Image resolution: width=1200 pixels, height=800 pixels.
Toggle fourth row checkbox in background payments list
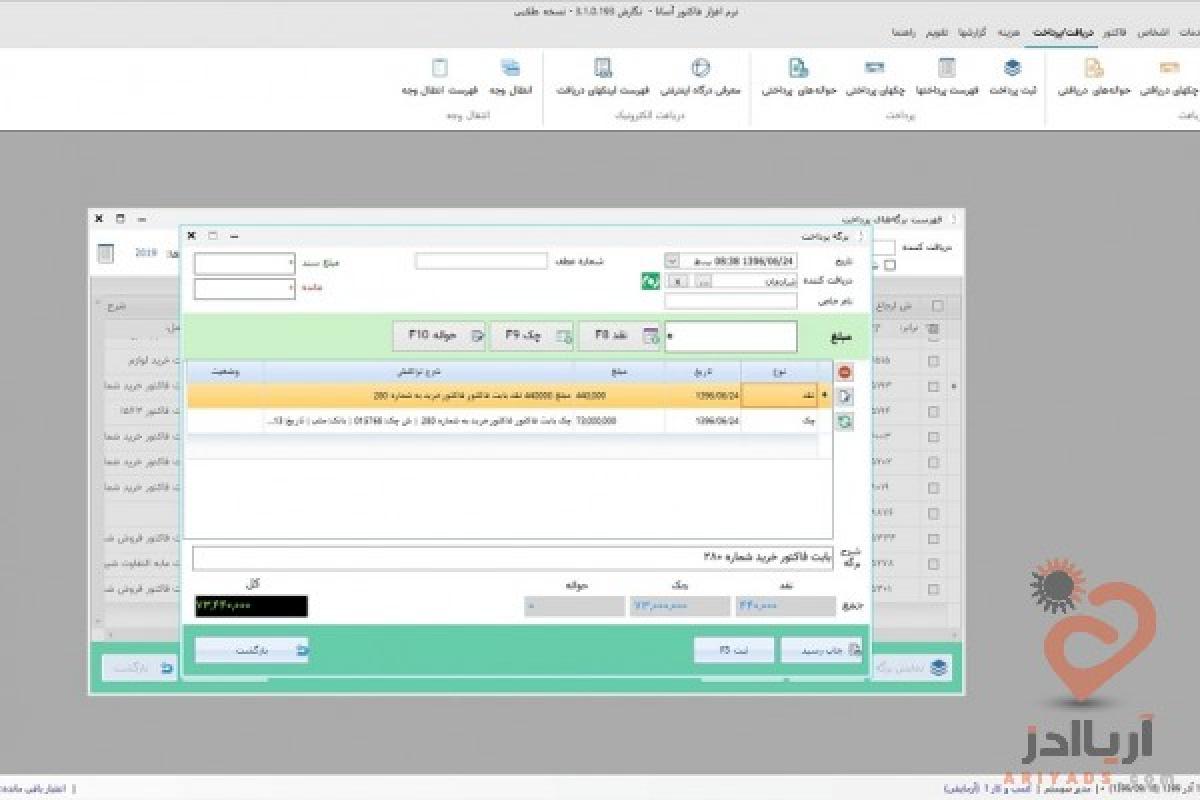[933, 437]
